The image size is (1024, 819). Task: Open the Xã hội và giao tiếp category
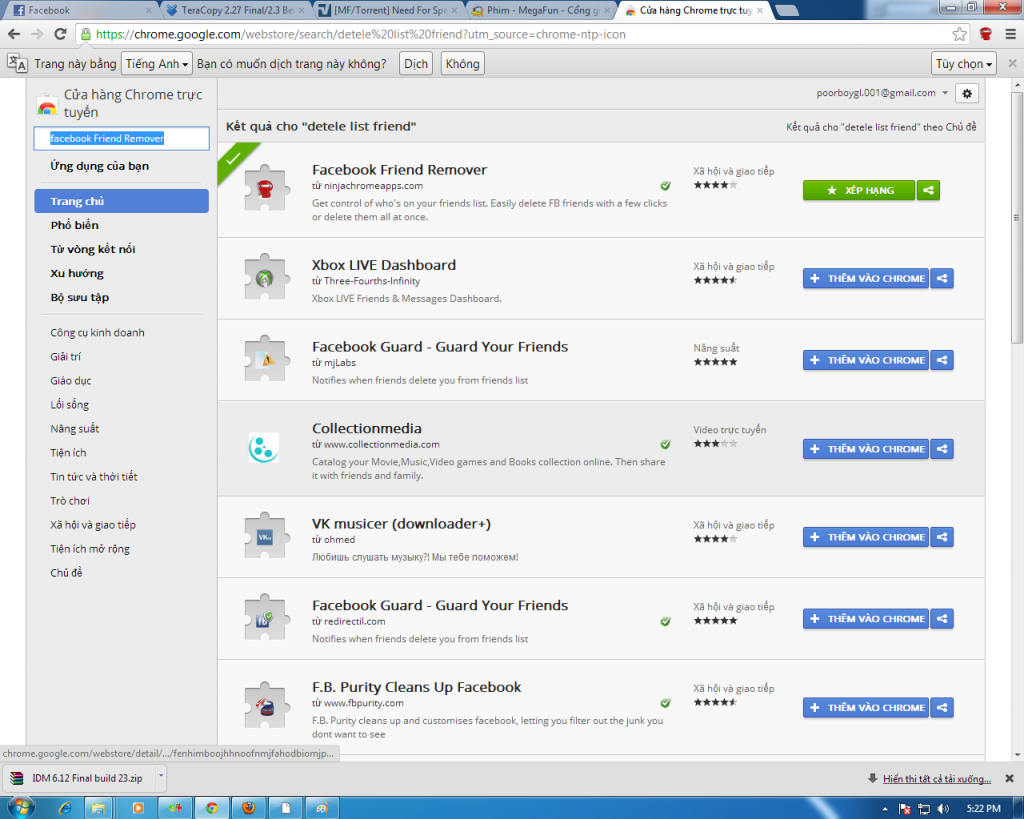click(93, 525)
